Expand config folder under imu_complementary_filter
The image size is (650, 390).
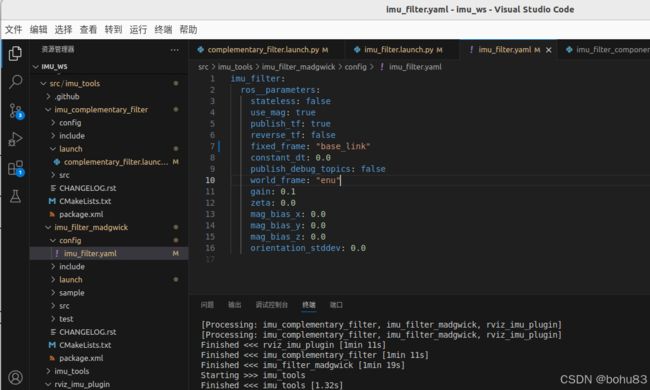[53, 123]
